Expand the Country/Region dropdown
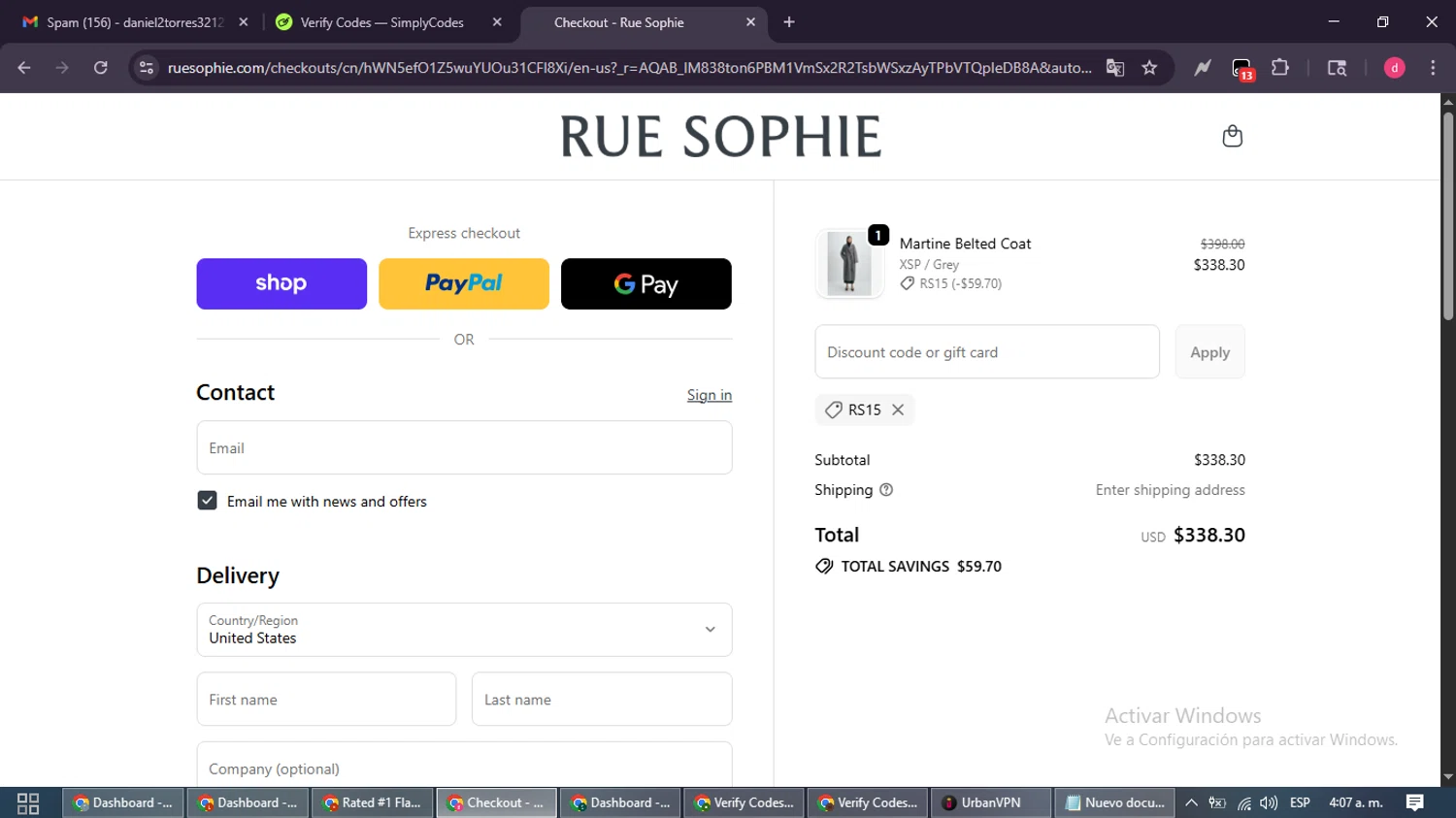Image resolution: width=1456 pixels, height=818 pixels. [x=464, y=630]
